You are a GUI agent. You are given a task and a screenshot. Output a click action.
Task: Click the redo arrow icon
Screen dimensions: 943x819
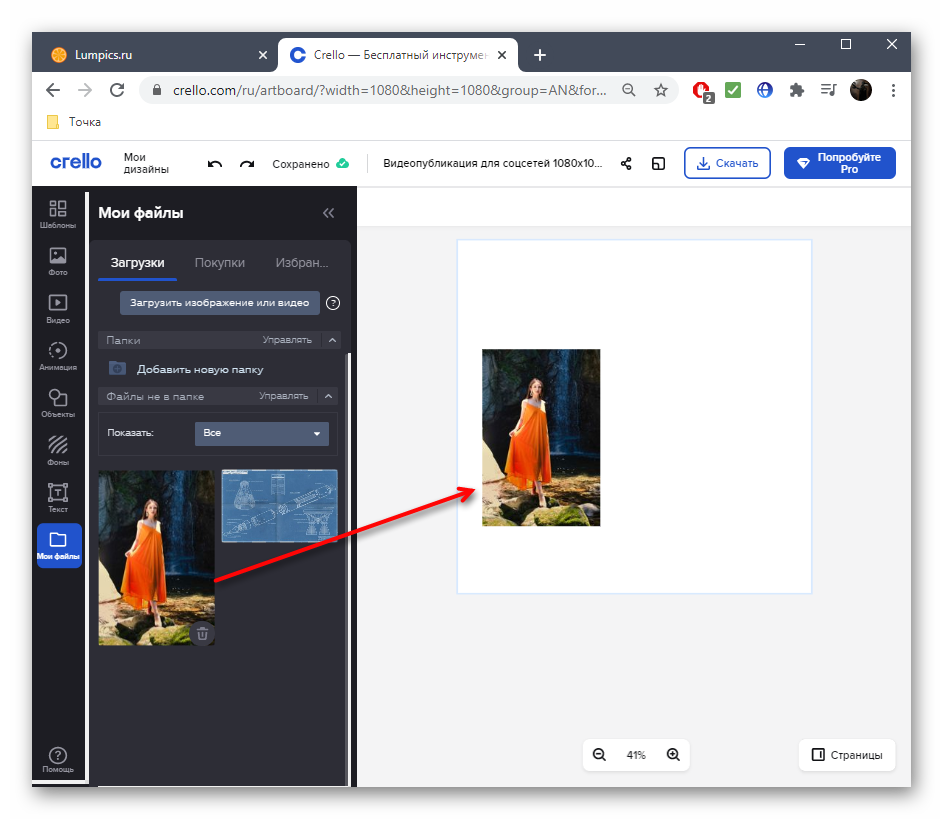(247, 164)
